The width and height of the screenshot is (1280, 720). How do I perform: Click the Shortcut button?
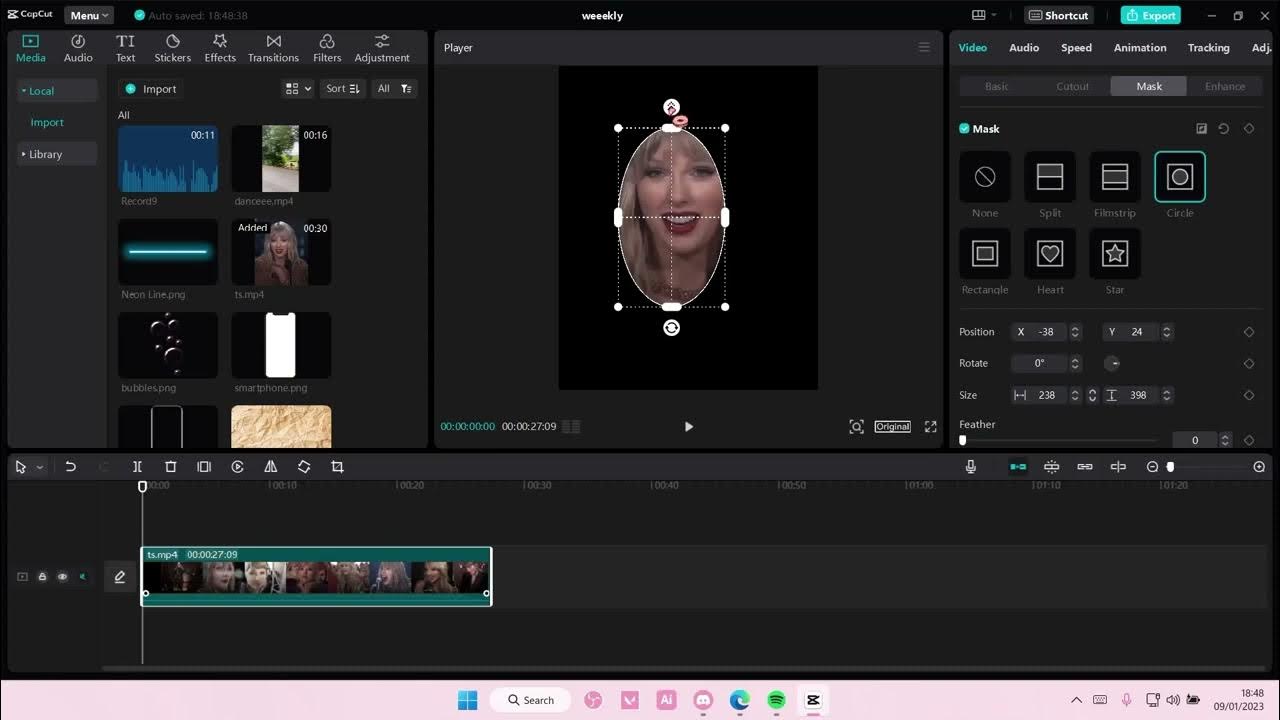click(x=1058, y=15)
